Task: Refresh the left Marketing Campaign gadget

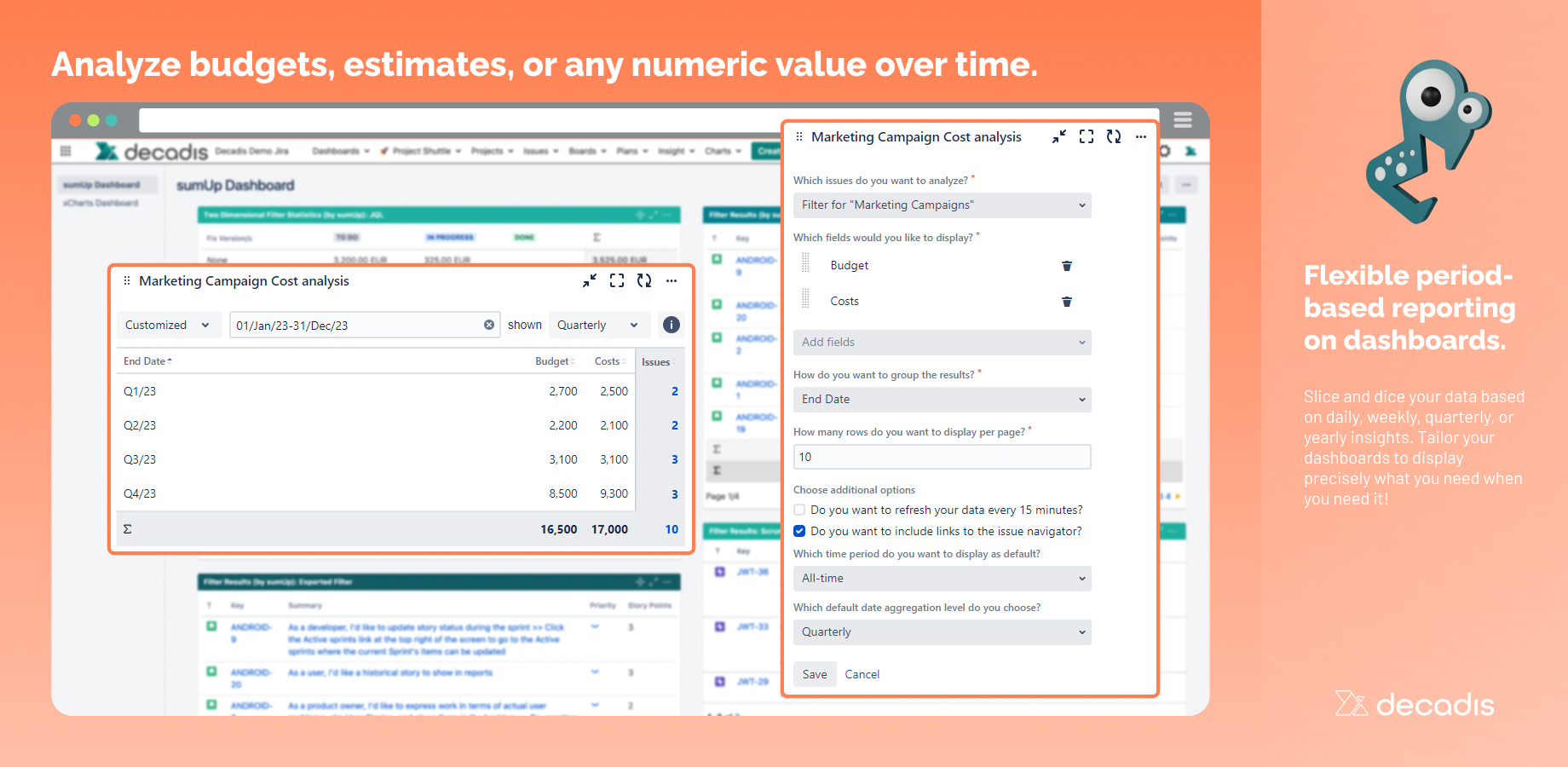Action: [644, 281]
